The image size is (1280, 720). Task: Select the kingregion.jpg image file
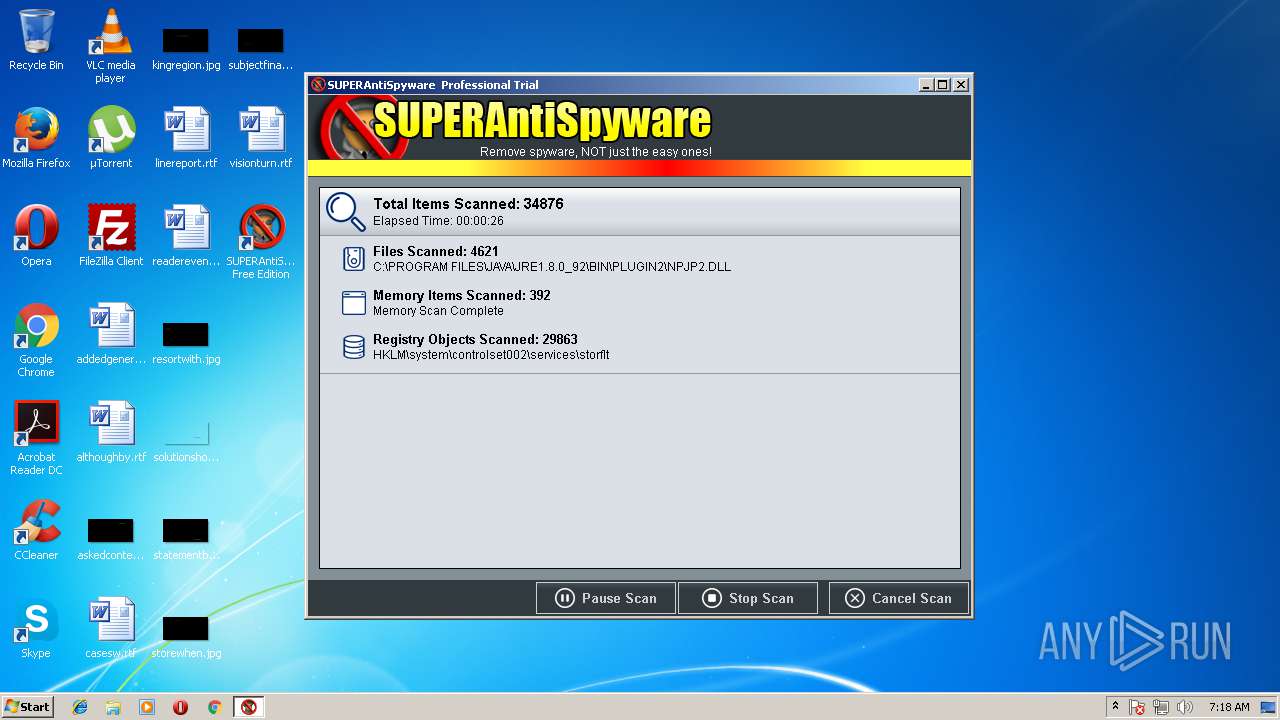[x=186, y=50]
